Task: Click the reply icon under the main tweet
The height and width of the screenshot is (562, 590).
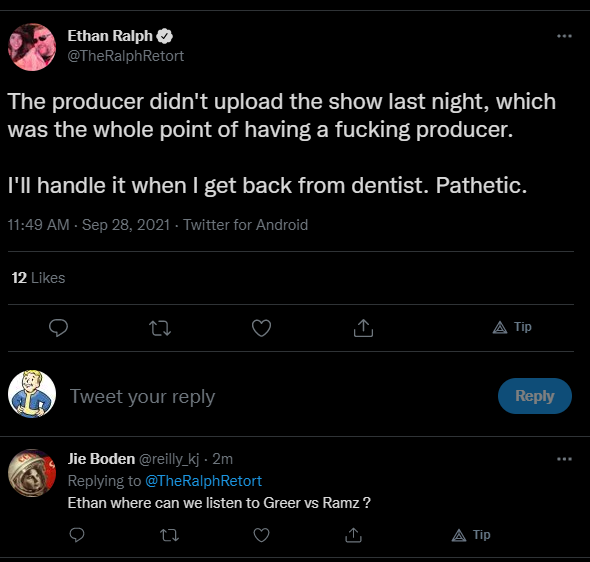Action: (x=58, y=328)
